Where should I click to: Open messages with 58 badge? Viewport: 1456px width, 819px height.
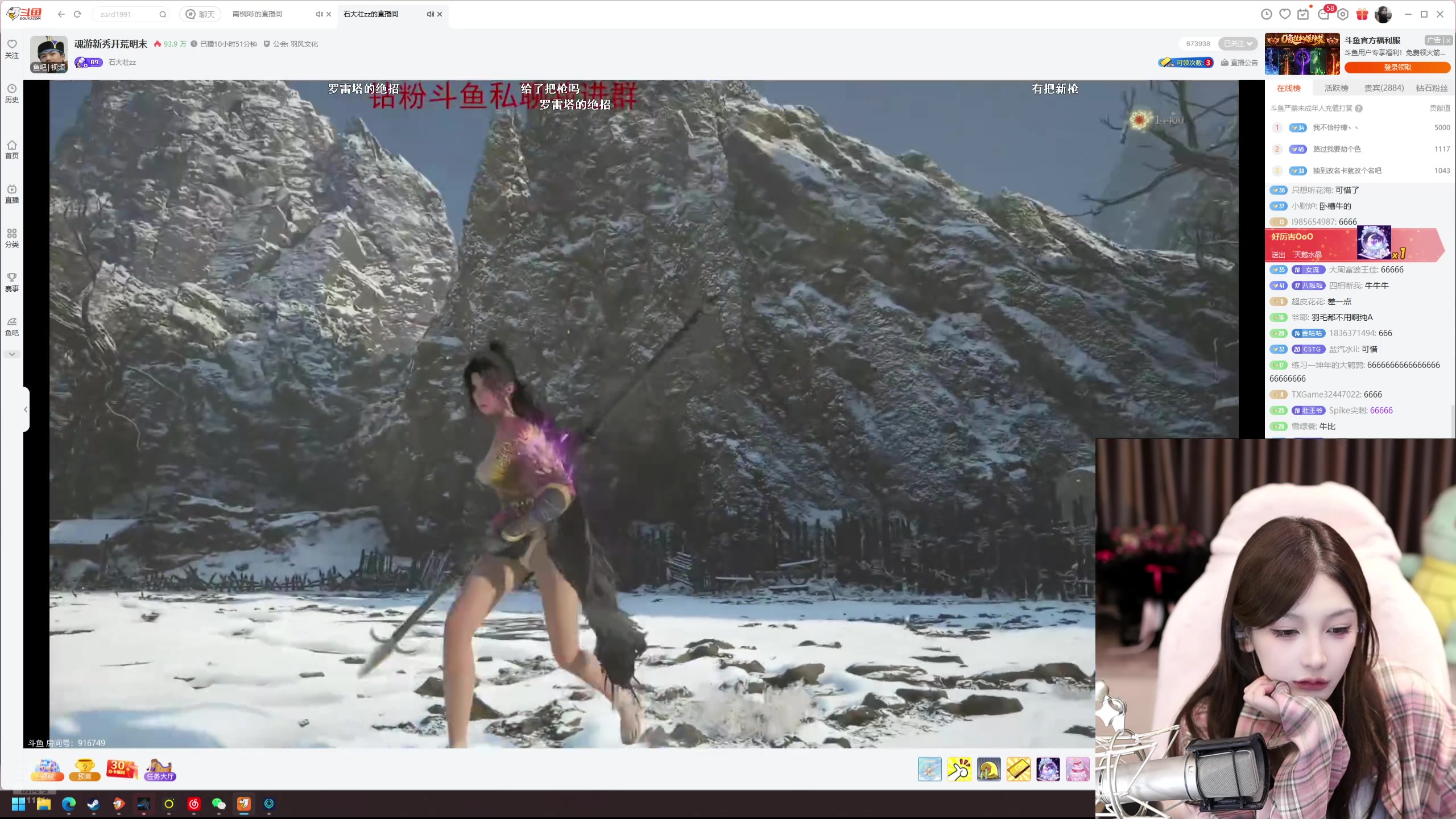click(1325, 14)
